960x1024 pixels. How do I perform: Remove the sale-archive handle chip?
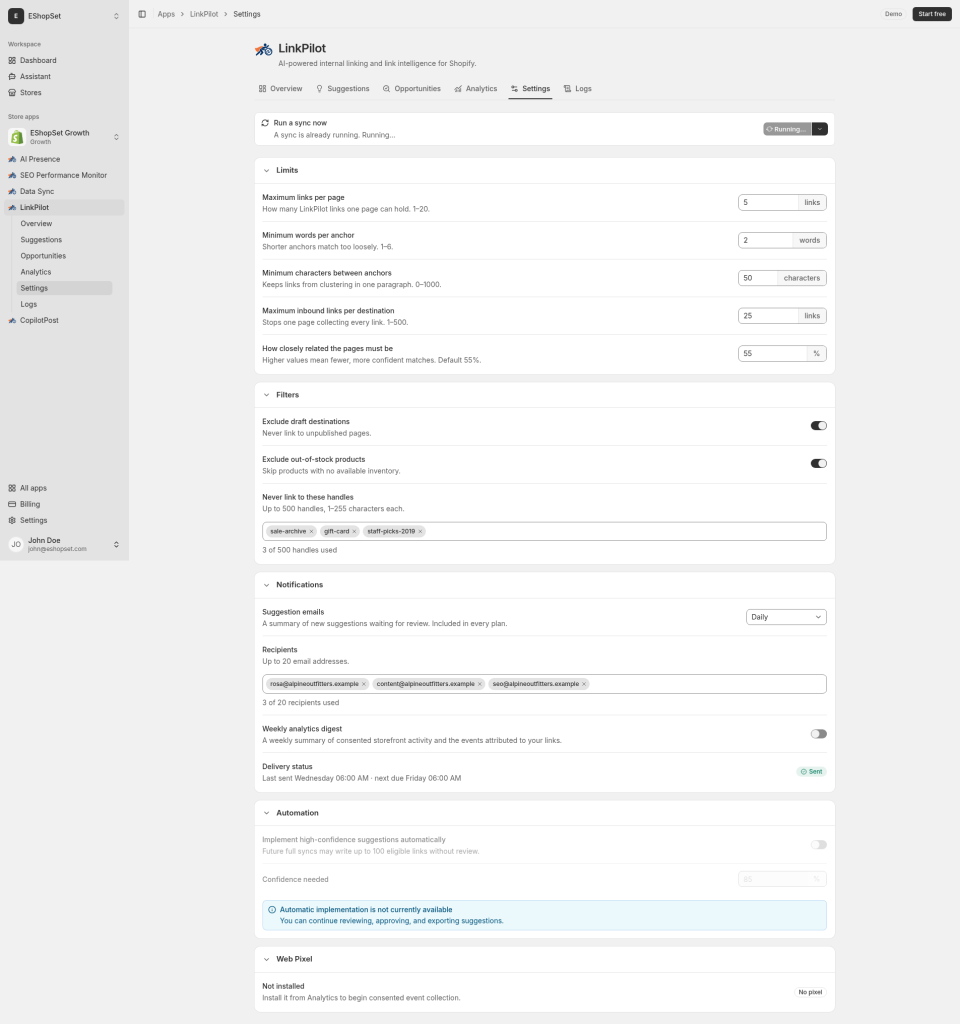[x=312, y=532]
